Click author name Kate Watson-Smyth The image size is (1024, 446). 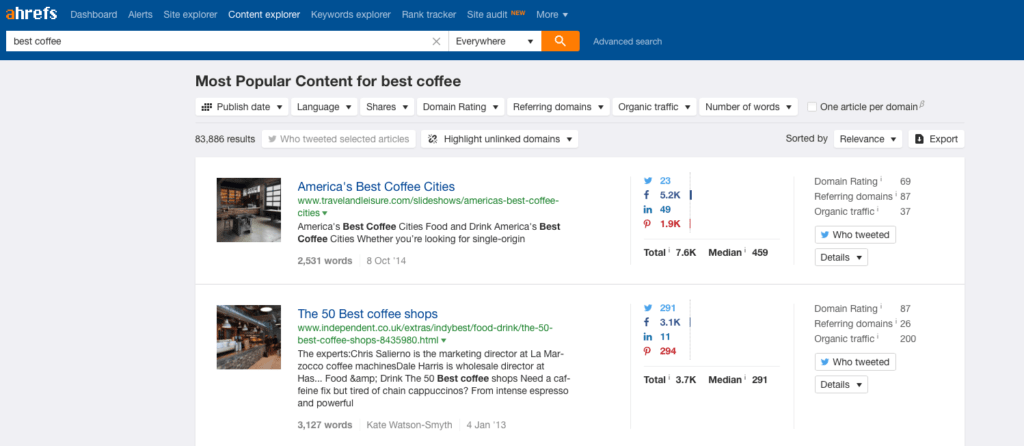(x=409, y=425)
